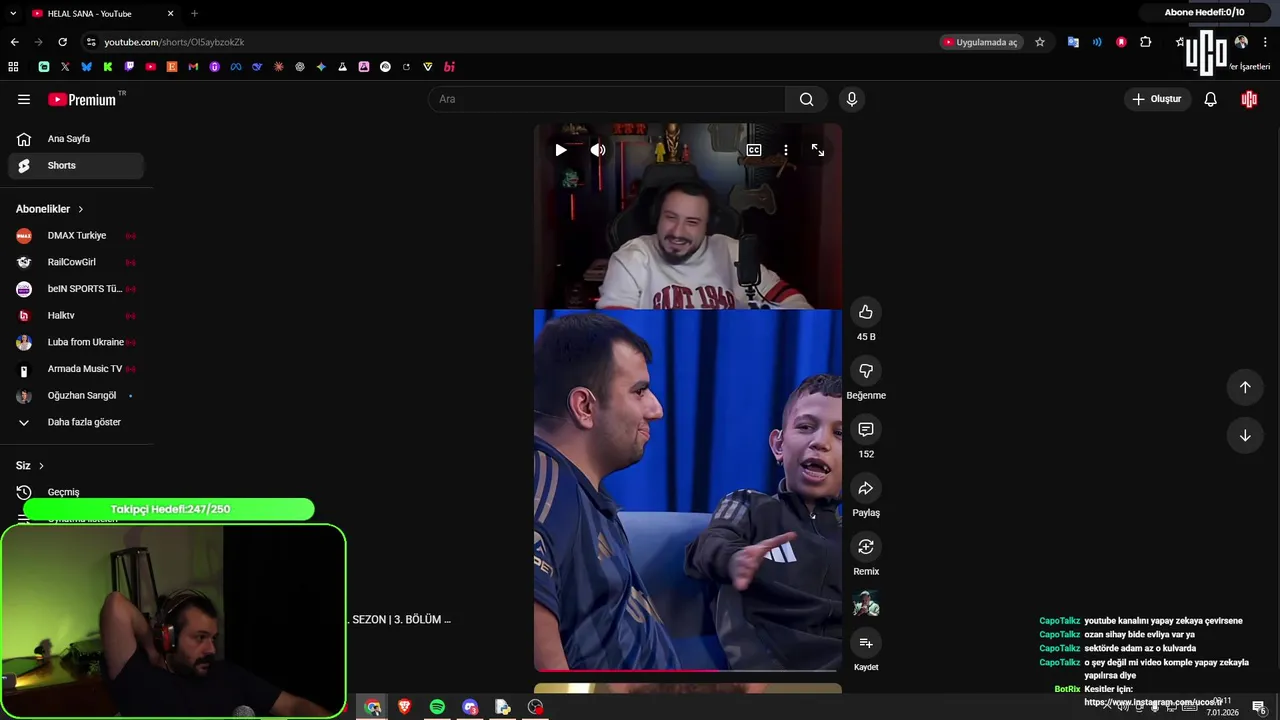Dislike the Short (Beğenme)

pos(866,371)
